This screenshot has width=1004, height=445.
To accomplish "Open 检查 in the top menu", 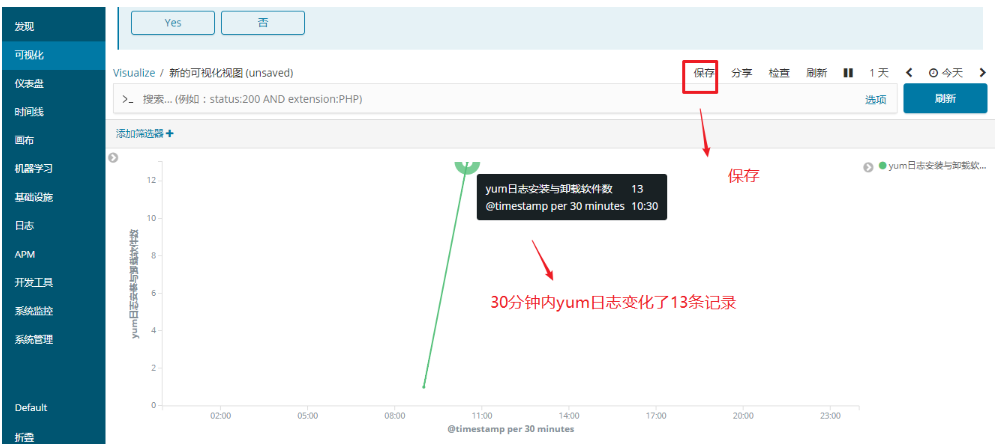I will tap(779, 73).
